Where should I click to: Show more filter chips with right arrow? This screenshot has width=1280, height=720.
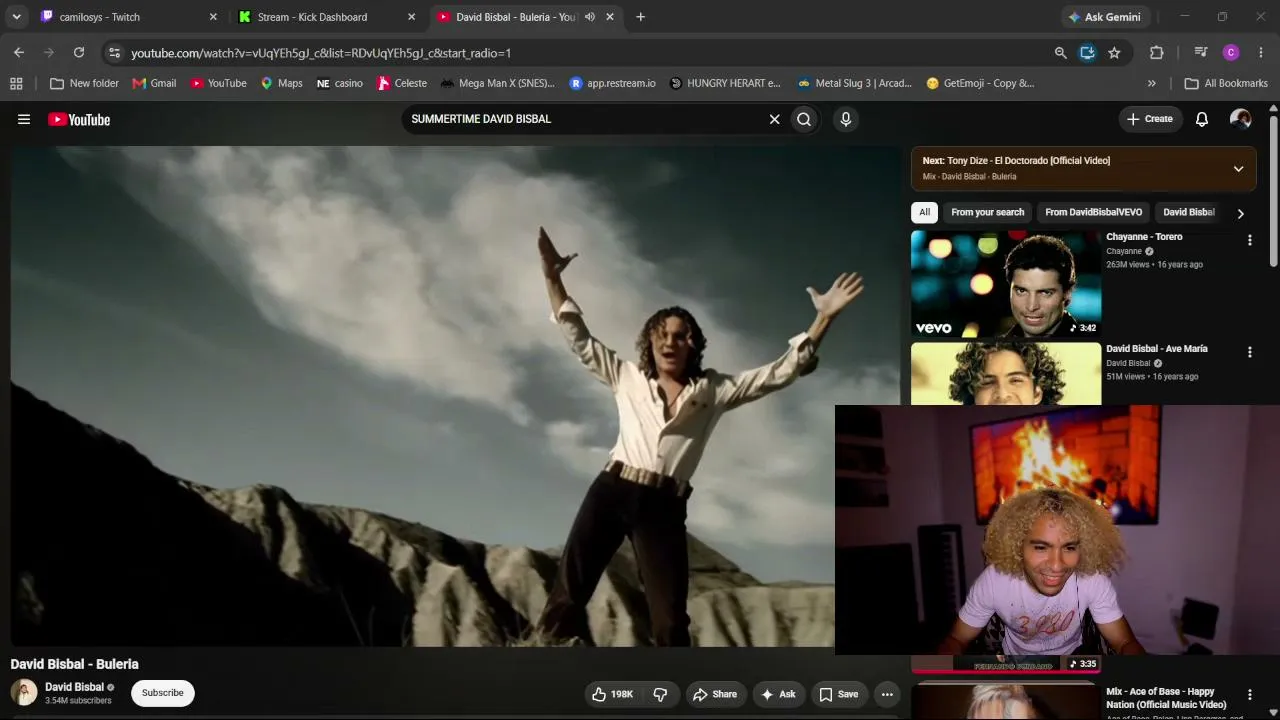1240,213
